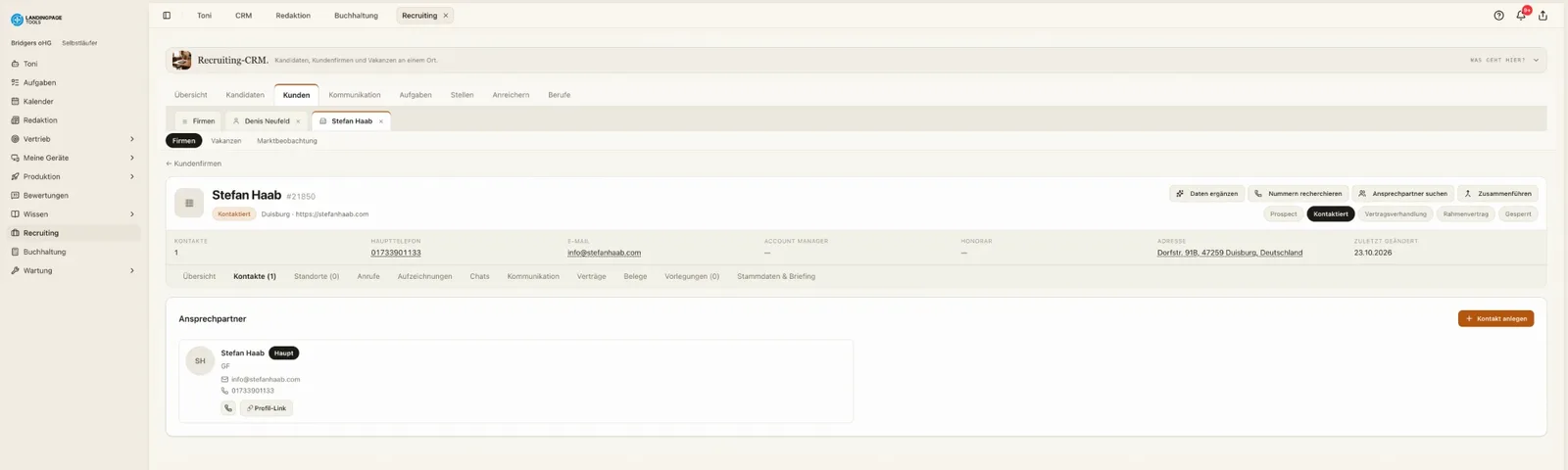Image resolution: width=1568 pixels, height=470 pixels.
Task: Click the Nummern recherchieren button
Action: [1298, 194]
